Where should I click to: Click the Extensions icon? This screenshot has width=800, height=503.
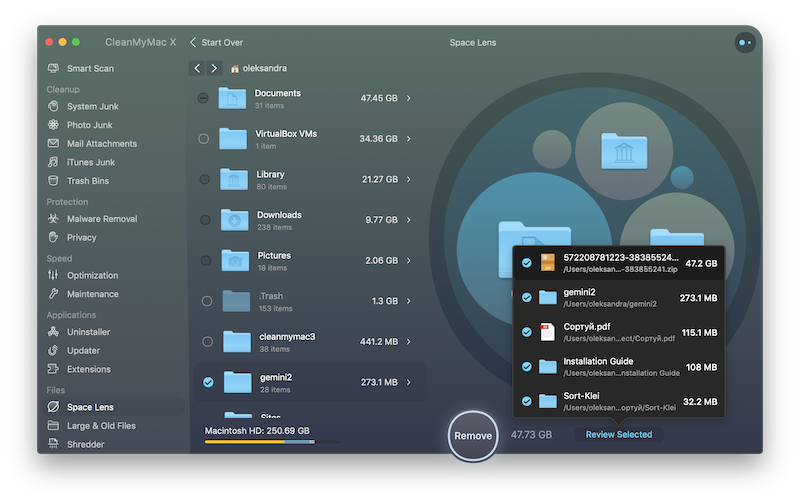tap(53, 369)
